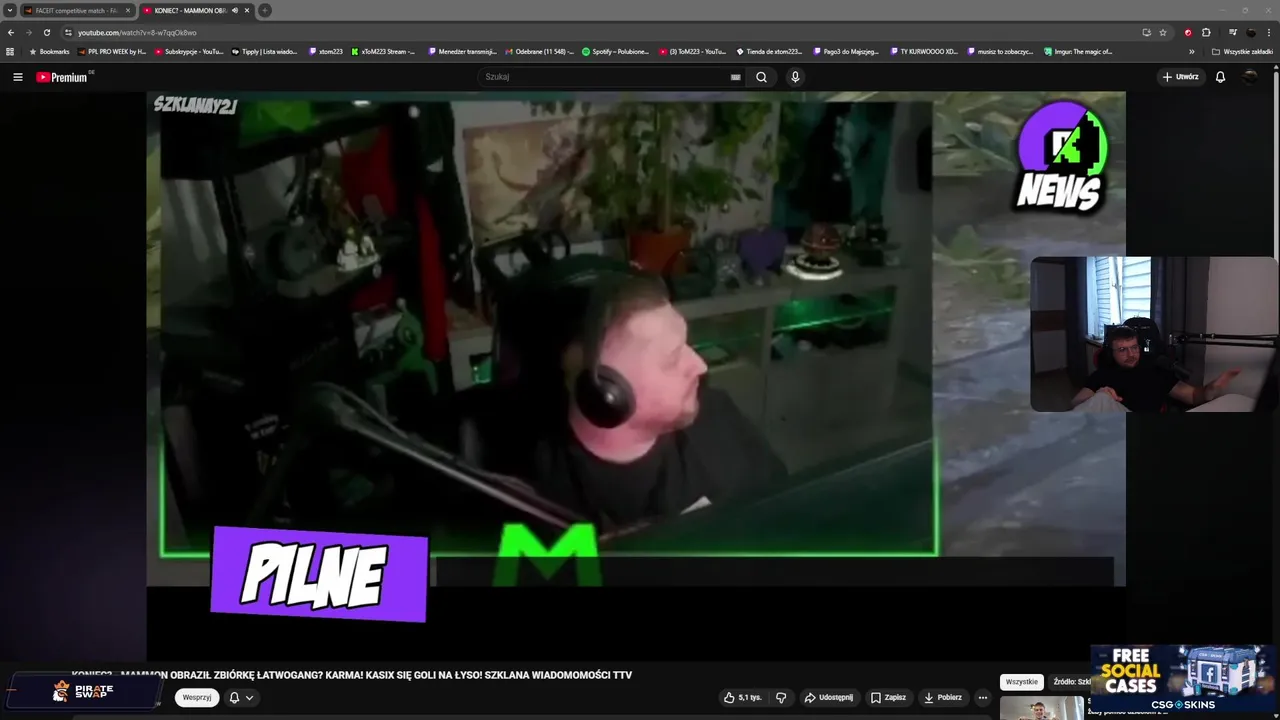Viewport: 1280px width, 720px height.
Task: Open musisz to zobaczyc bookmark
Action: 1000,51
